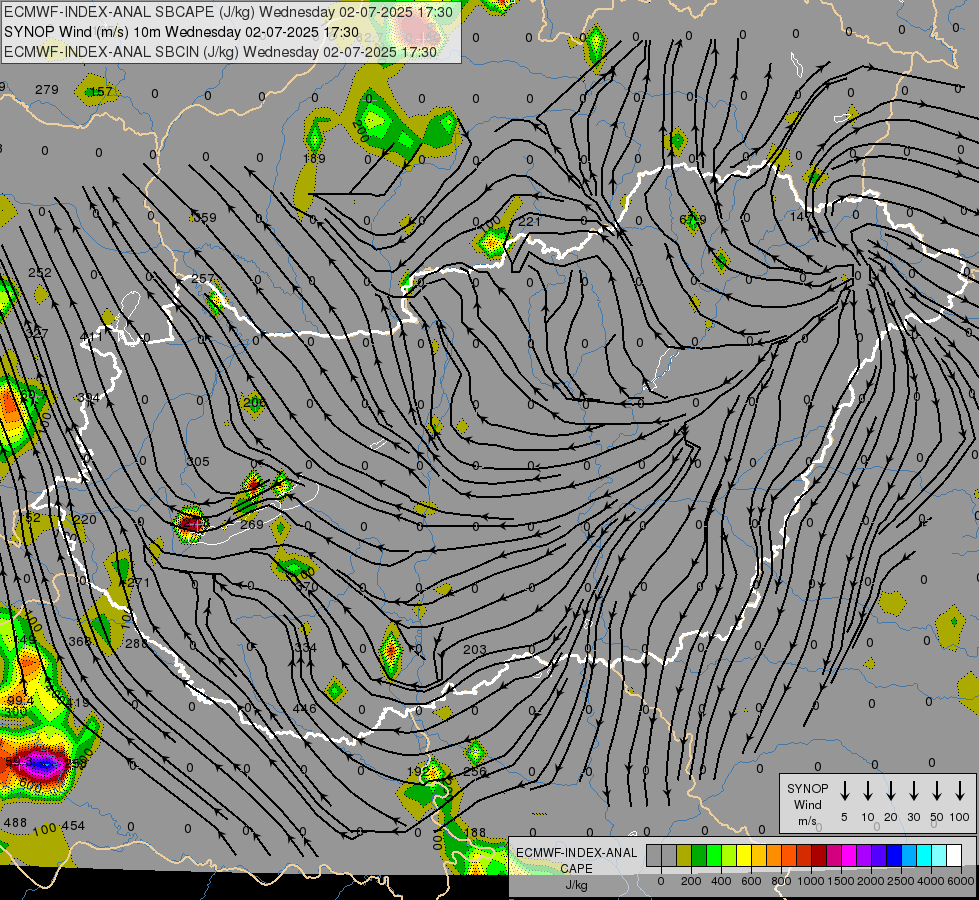The width and height of the screenshot is (979, 900).
Task: Click the 4000 tick label on color scale
Action: tap(931, 881)
